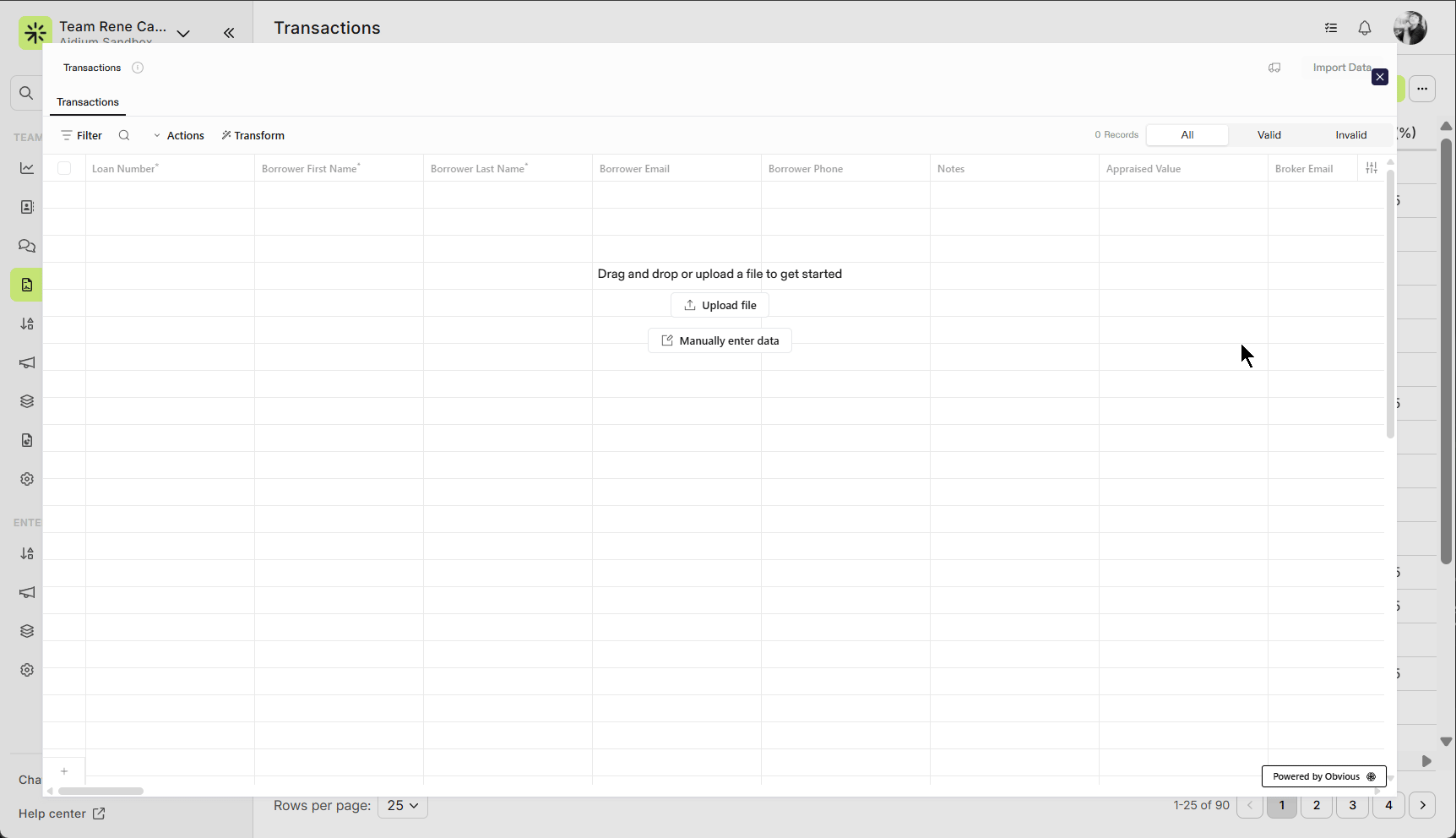The width and height of the screenshot is (1456, 838).
Task: Click the user profile avatar
Action: coord(1410,28)
